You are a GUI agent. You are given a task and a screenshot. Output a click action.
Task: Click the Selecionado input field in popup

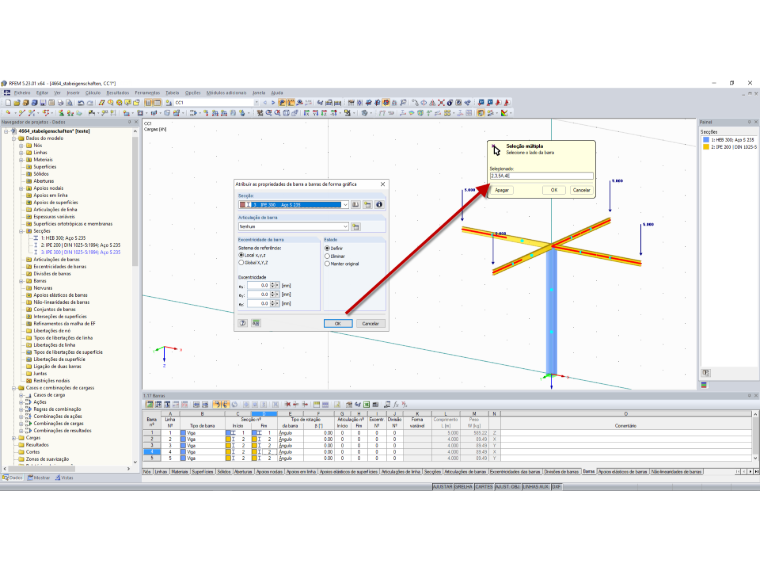click(x=541, y=176)
